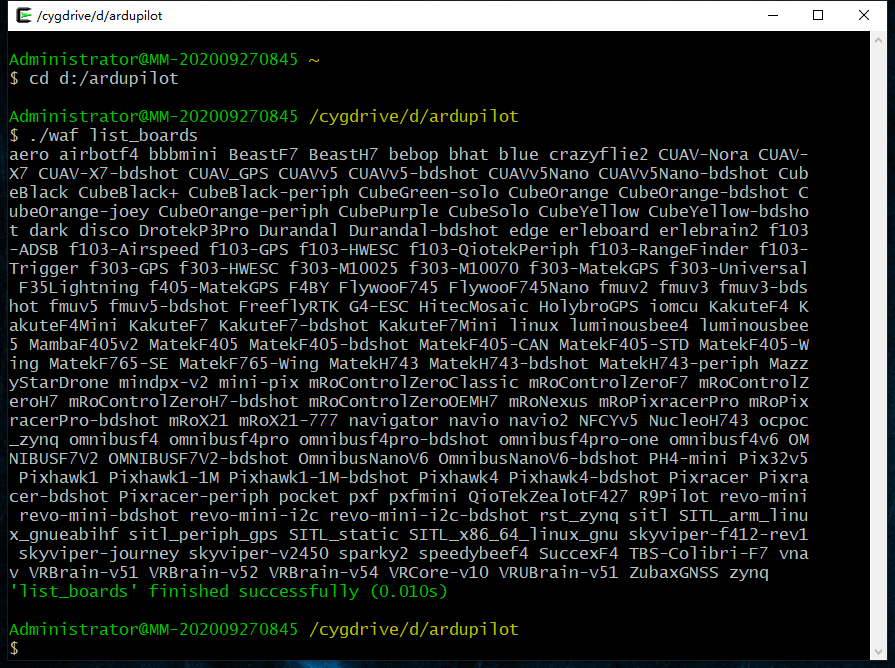Screen dimensions: 895x668
Task: Click the board name 'sitl_periph_gps'
Action: 203,534
